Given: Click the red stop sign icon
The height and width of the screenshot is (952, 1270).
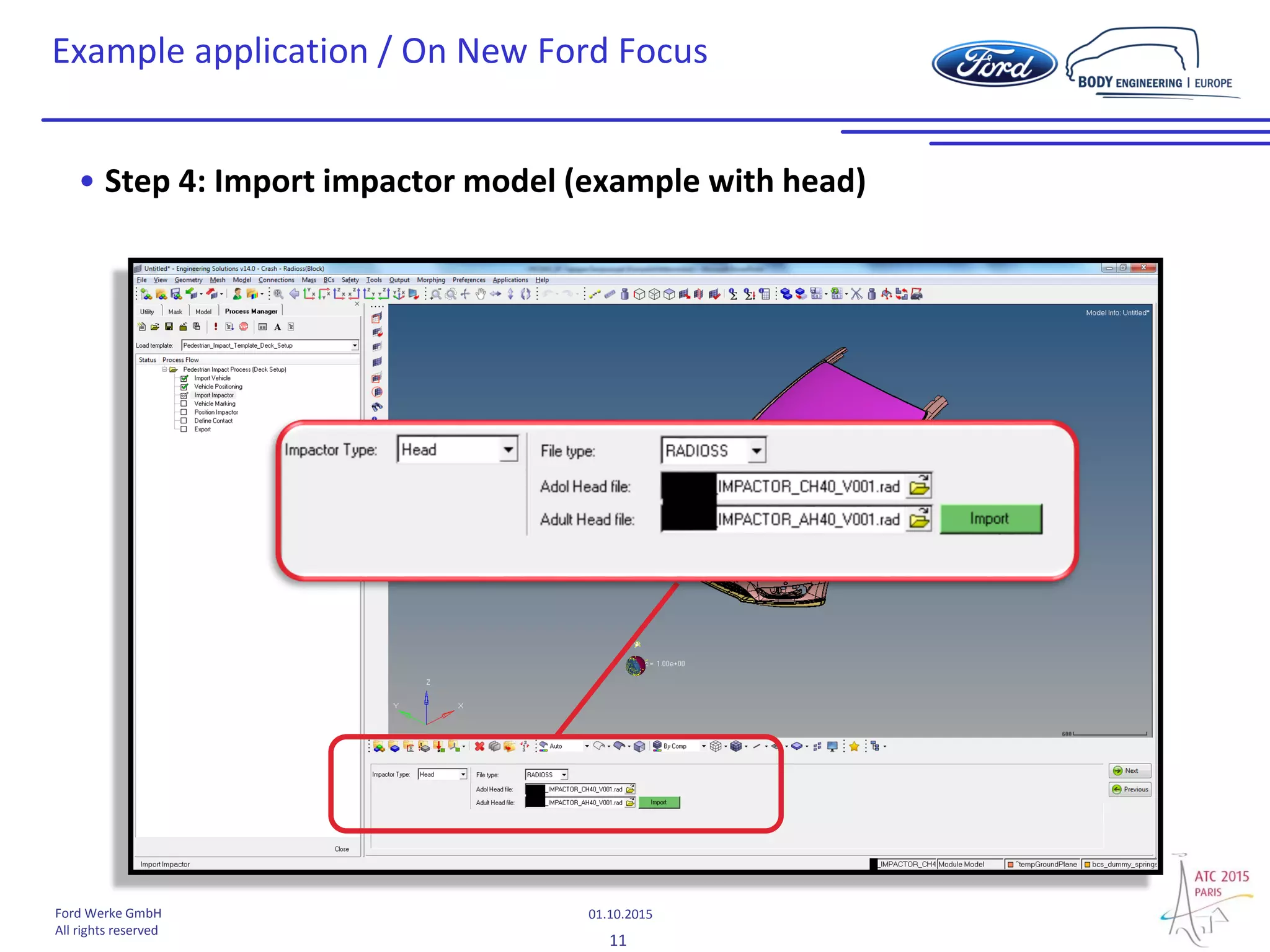Looking at the screenshot, I should (244, 327).
